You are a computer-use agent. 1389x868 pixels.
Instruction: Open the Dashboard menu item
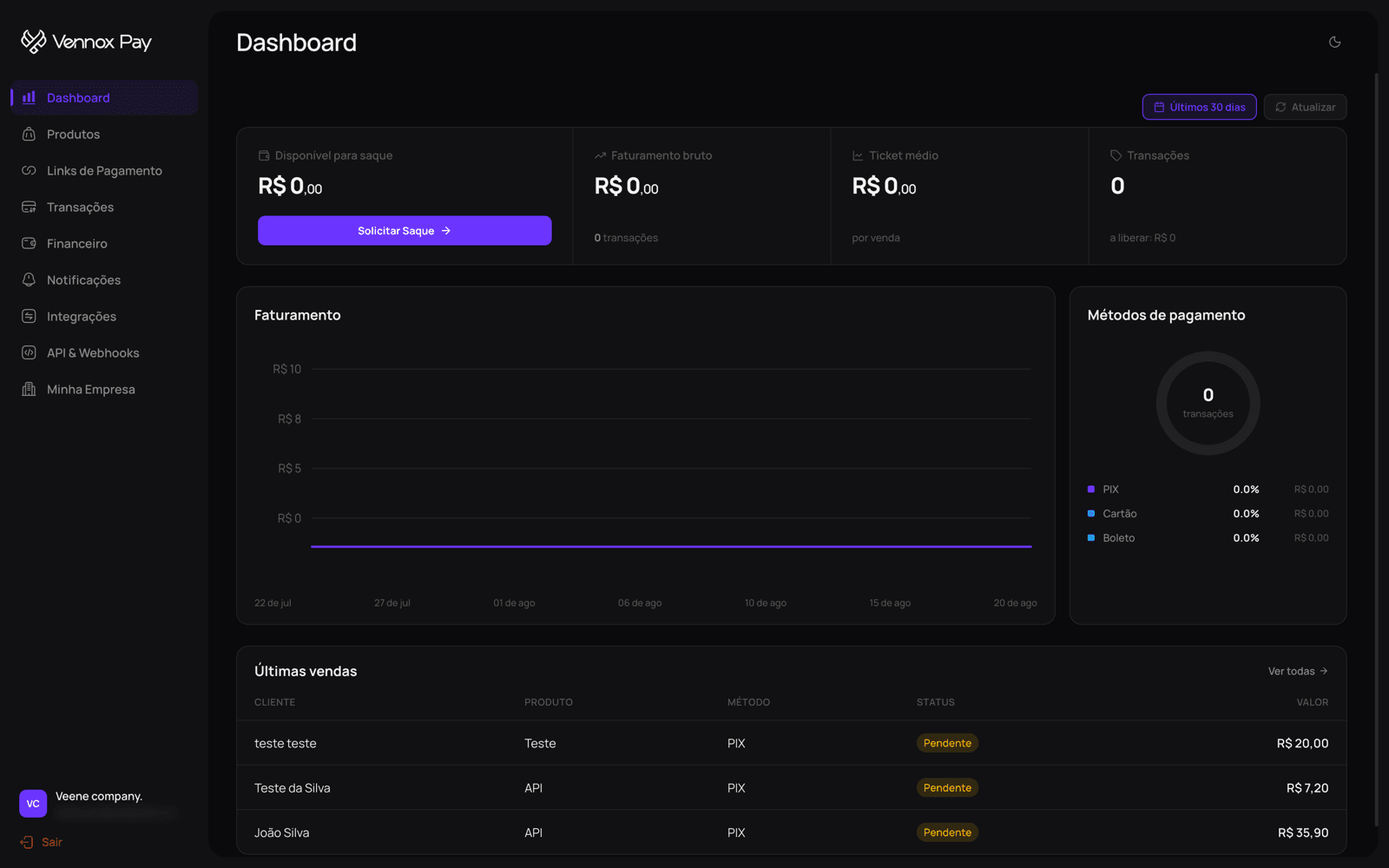pos(104,97)
